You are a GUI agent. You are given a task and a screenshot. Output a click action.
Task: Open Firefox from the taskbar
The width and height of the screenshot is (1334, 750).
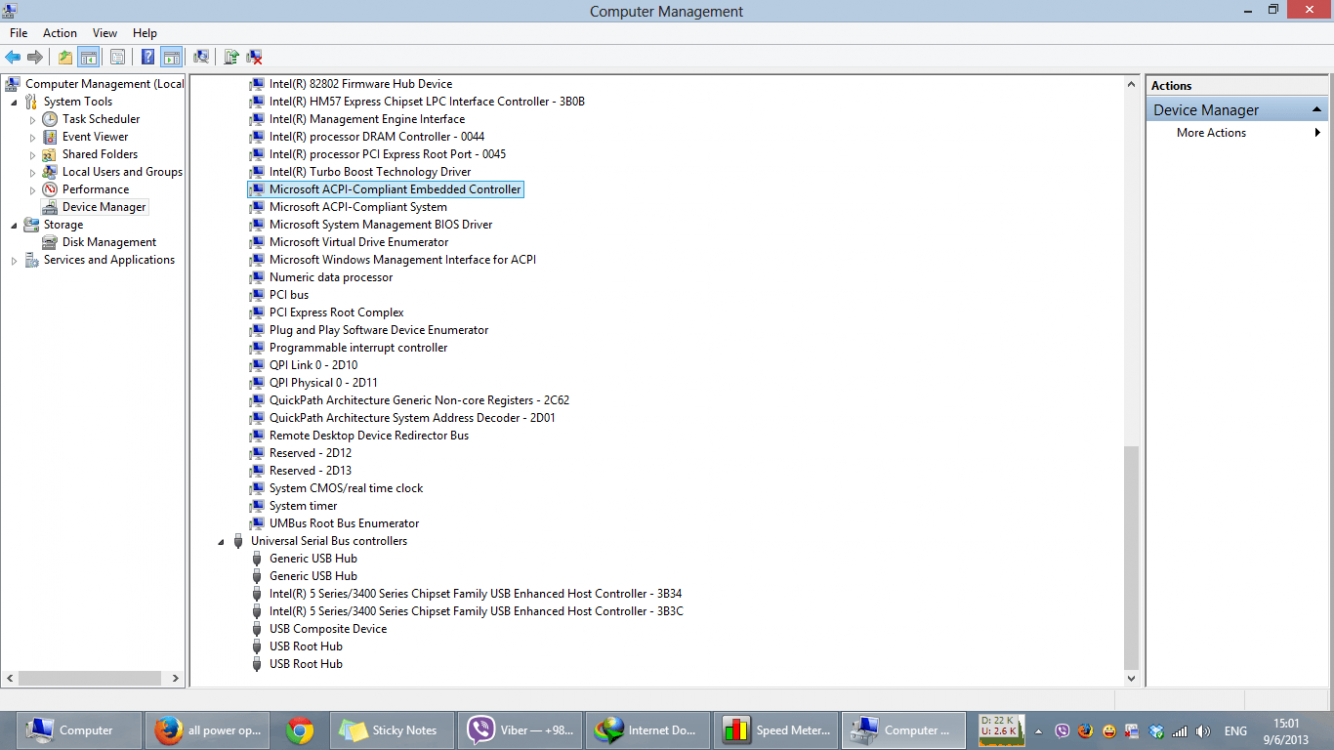tap(207, 730)
